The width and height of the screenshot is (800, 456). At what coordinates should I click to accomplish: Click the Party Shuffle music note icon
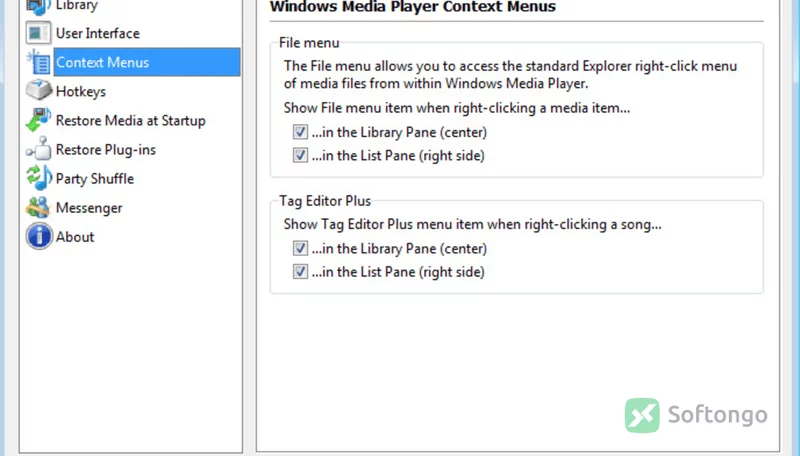point(38,178)
